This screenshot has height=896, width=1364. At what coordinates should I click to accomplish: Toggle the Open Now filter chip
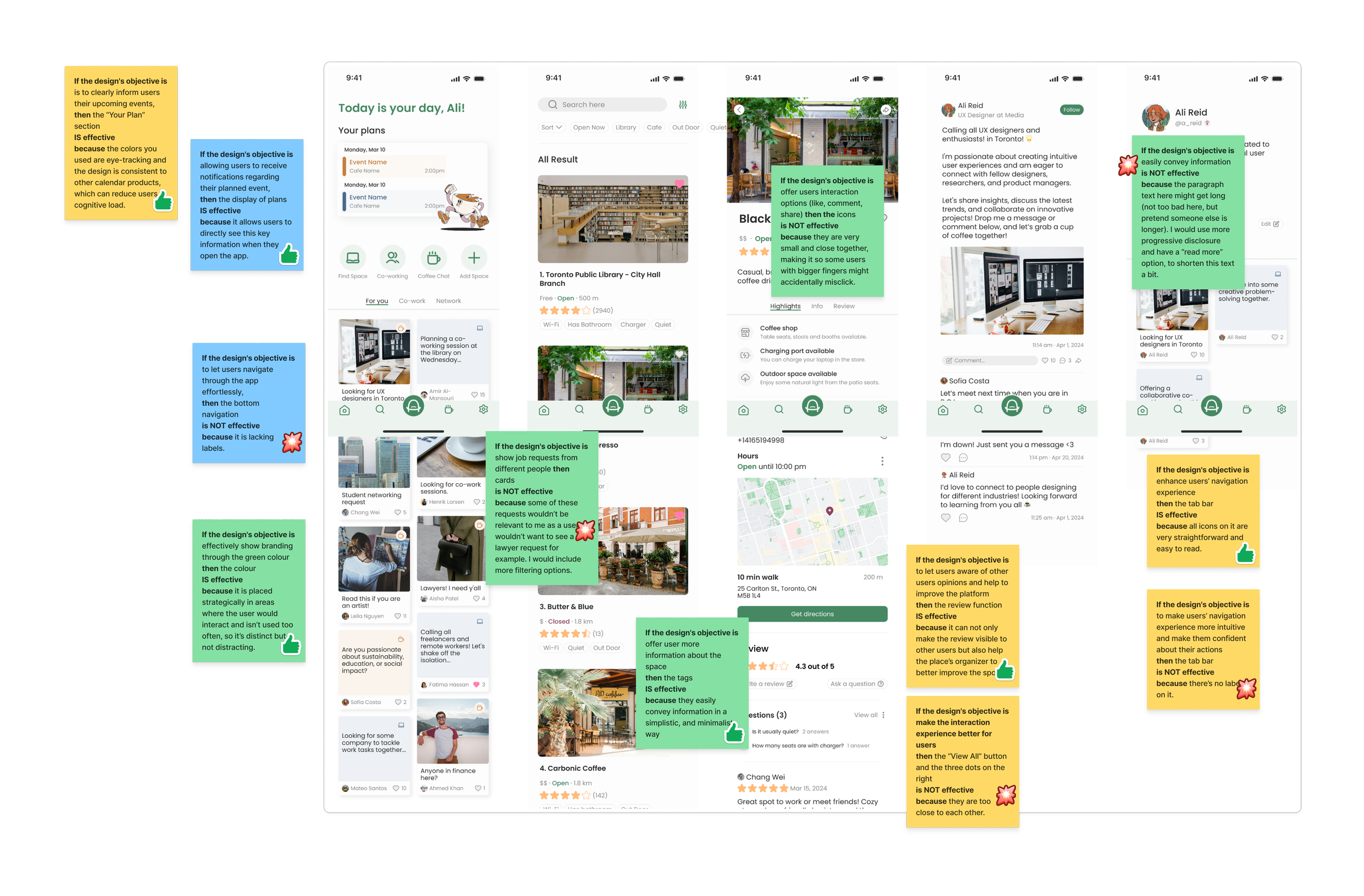click(x=589, y=127)
